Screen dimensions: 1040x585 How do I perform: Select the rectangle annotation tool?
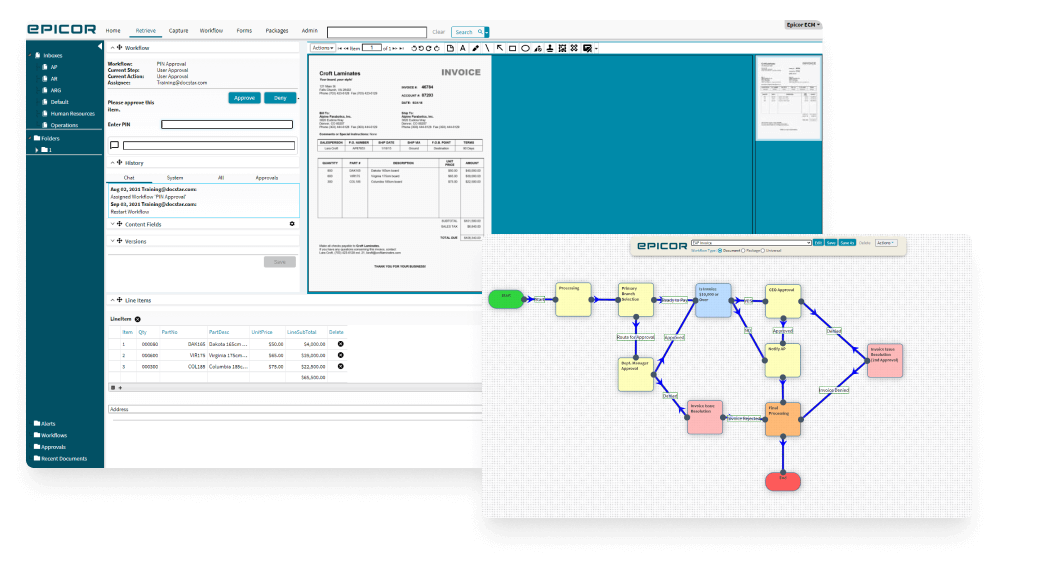pos(512,47)
